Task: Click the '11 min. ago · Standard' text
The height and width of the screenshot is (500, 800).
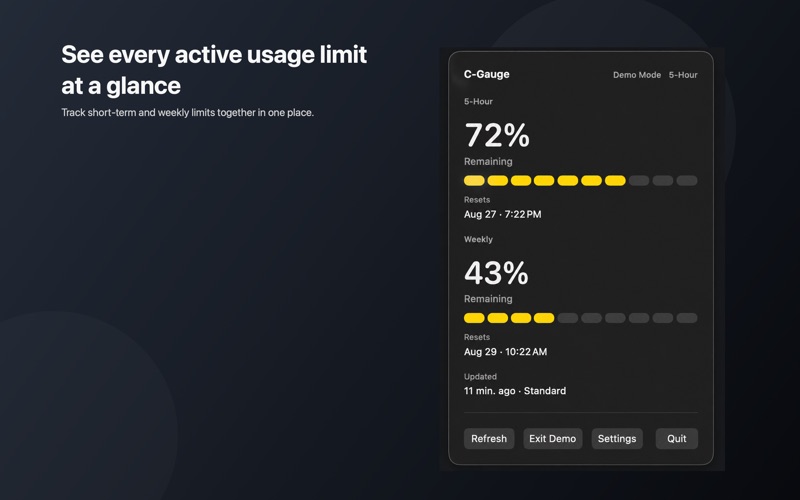Action: pyautogui.click(x=515, y=391)
